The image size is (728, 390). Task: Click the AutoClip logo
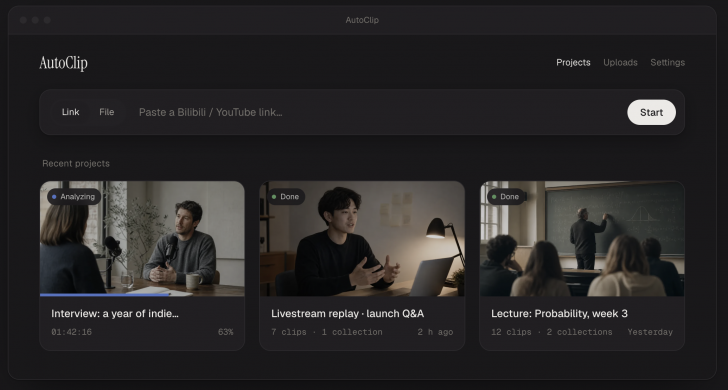[x=63, y=63]
